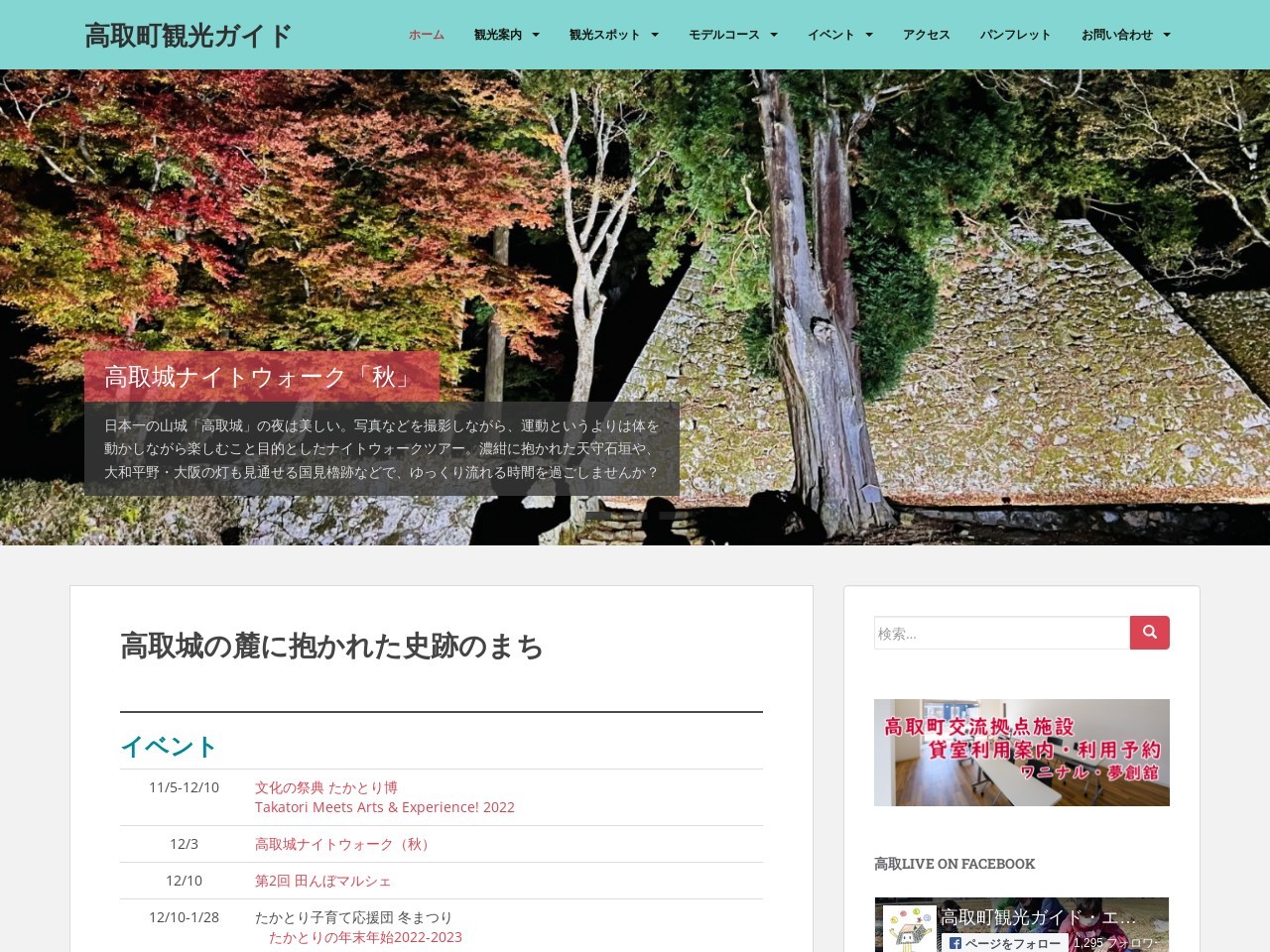Click the イベント section heading

click(169, 747)
